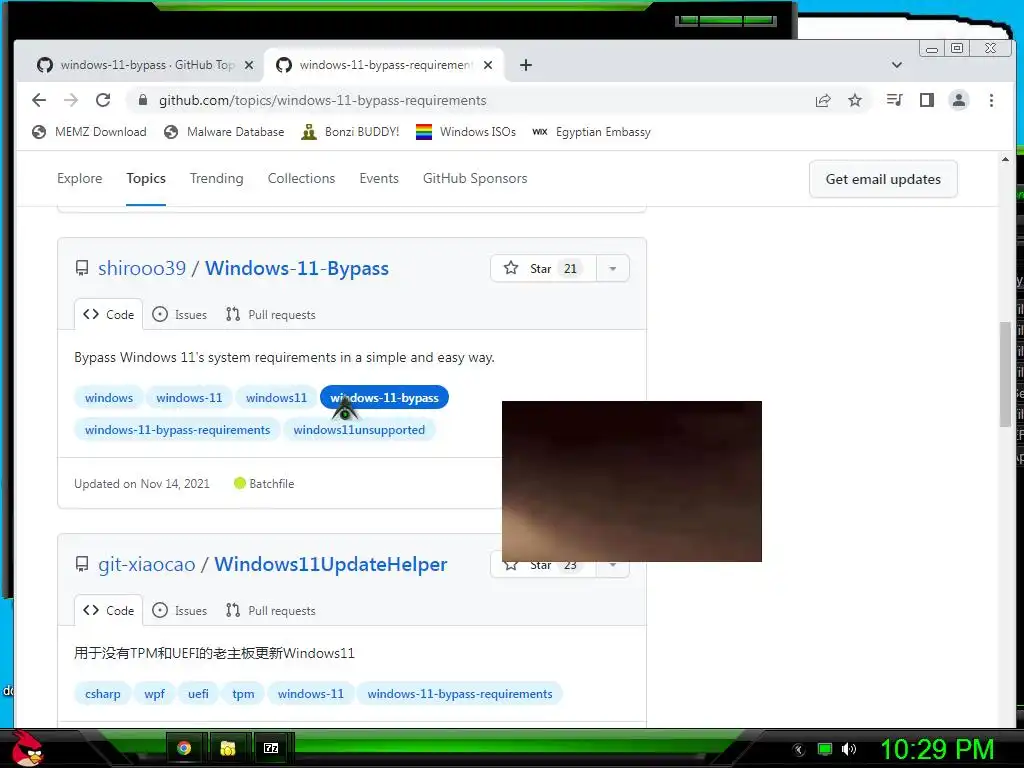The height and width of the screenshot is (768, 1024).
Task: Open 7-Zip taskbar icon
Action: [271, 748]
